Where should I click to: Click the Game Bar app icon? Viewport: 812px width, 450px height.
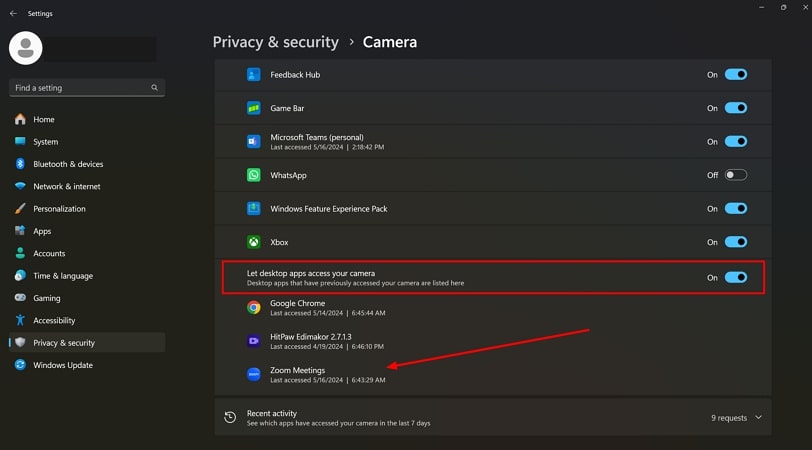pyautogui.click(x=254, y=108)
